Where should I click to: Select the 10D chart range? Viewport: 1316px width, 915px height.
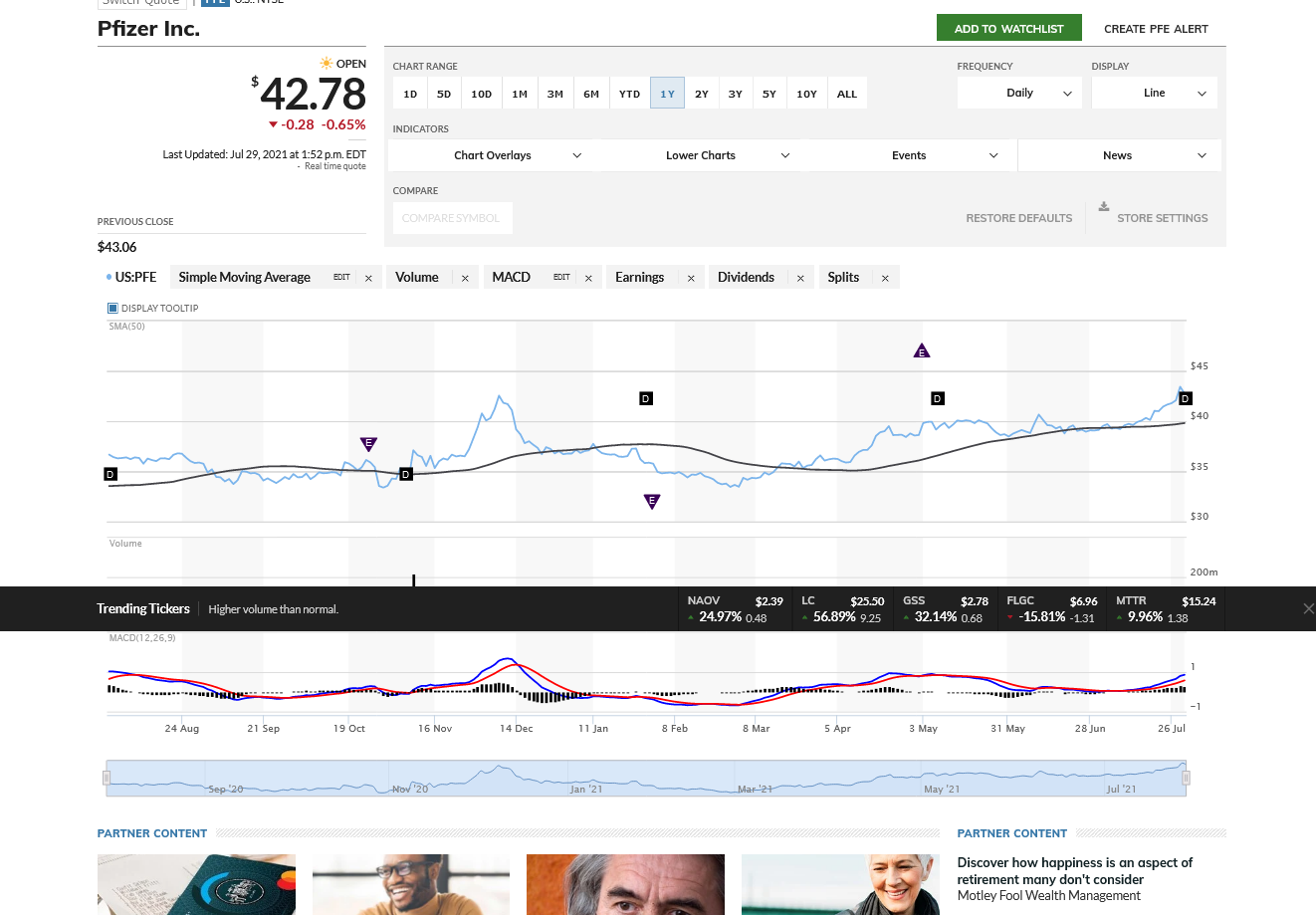coord(482,94)
